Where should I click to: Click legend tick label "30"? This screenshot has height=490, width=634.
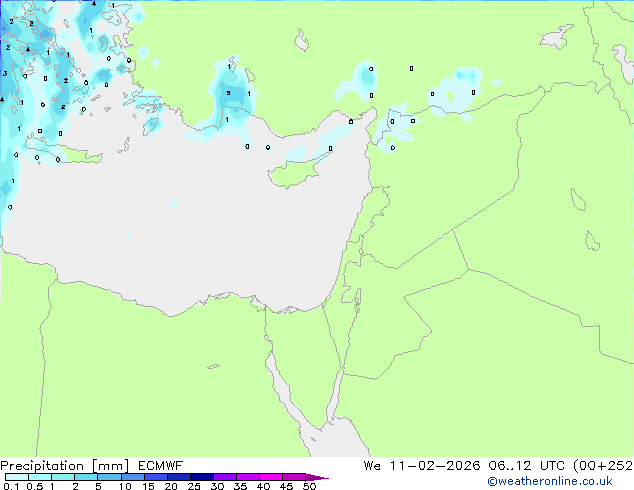pyautogui.click(x=217, y=486)
